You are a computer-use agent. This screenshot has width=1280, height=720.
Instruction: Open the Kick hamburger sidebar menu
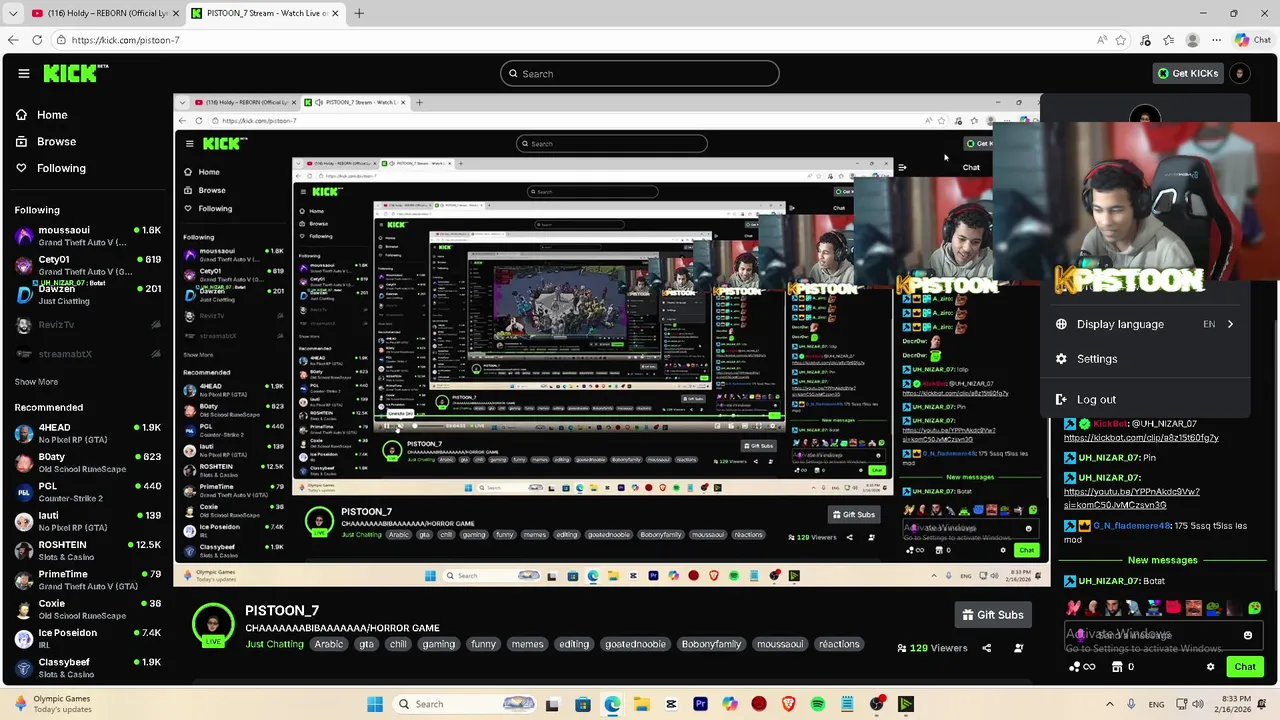24,73
